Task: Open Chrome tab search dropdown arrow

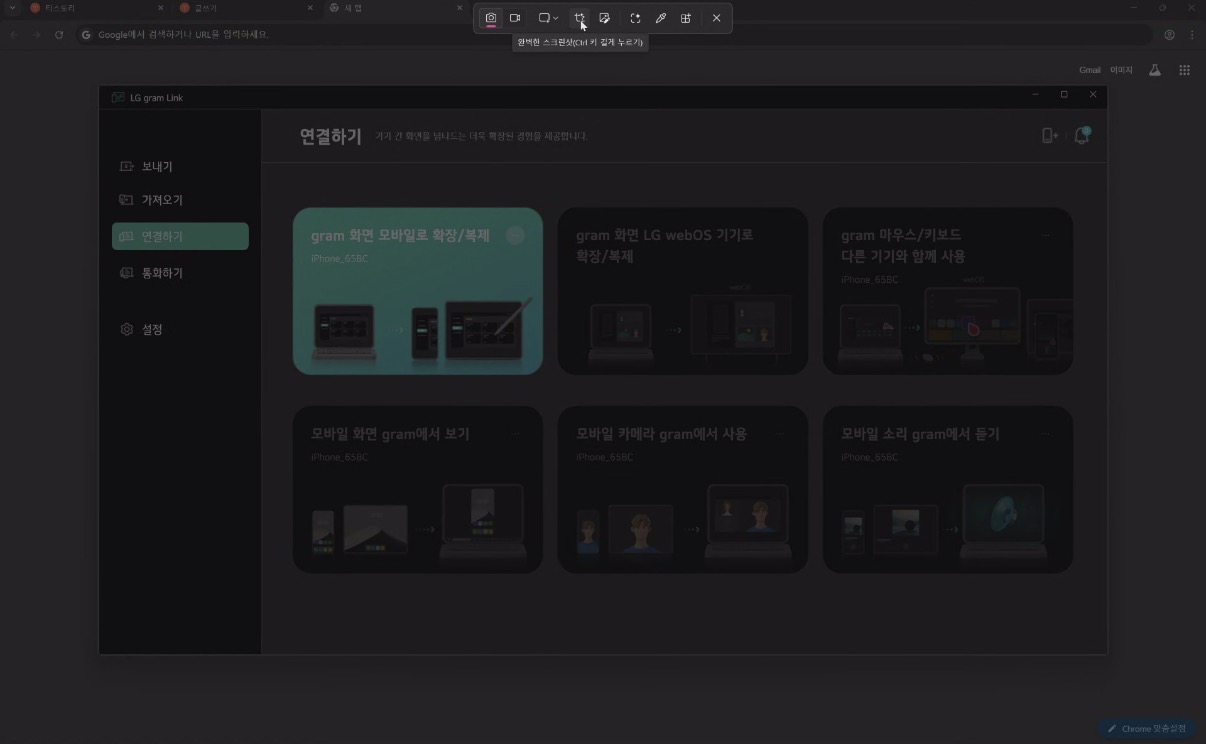Action: [12, 8]
